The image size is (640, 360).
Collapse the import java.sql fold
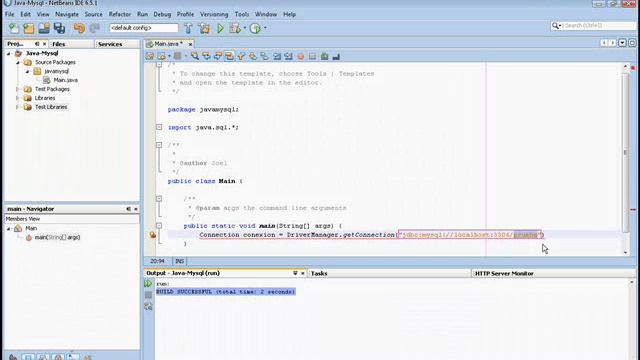(x=159, y=127)
